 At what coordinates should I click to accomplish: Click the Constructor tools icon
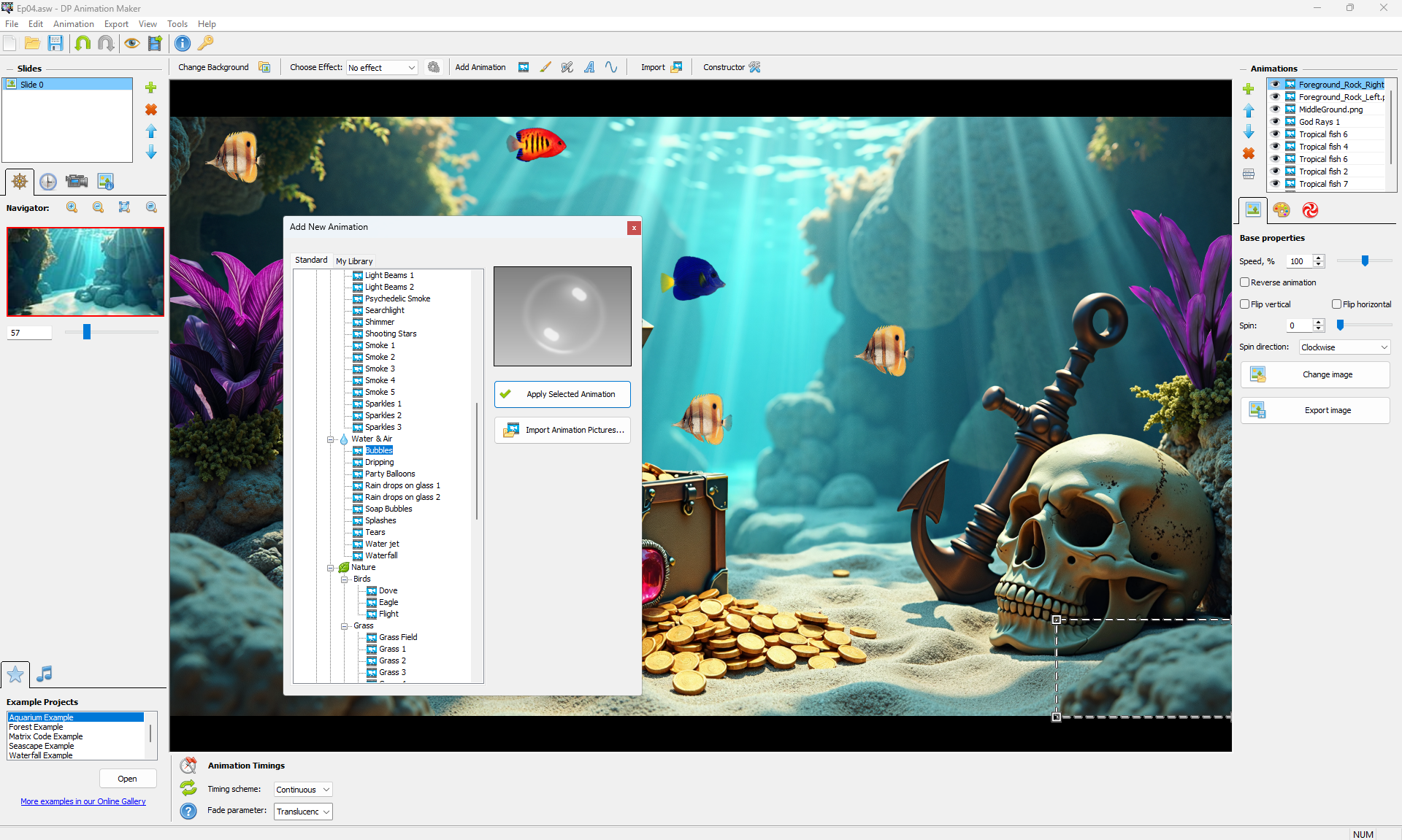(755, 67)
